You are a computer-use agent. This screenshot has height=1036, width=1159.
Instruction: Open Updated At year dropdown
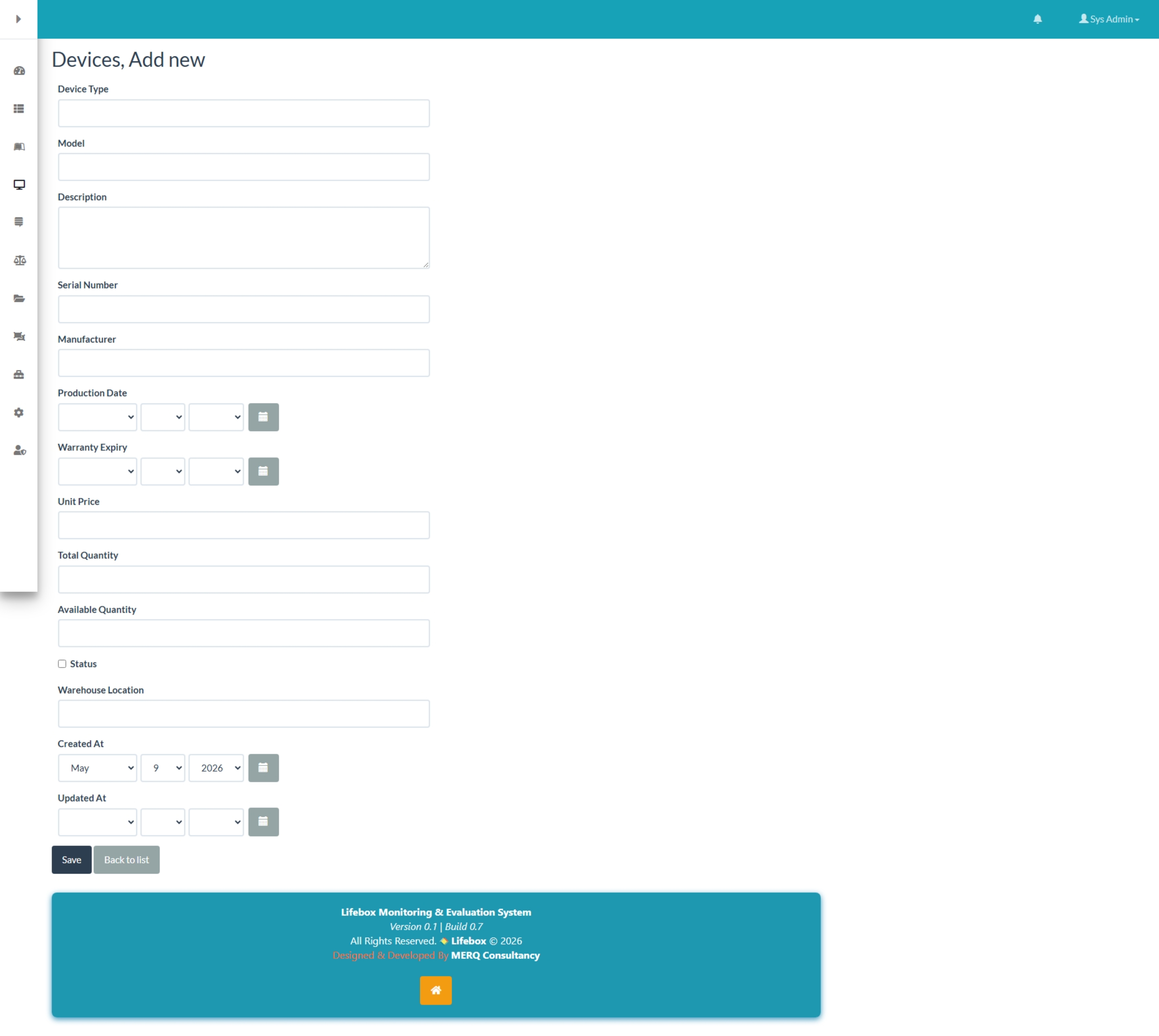[x=216, y=822]
